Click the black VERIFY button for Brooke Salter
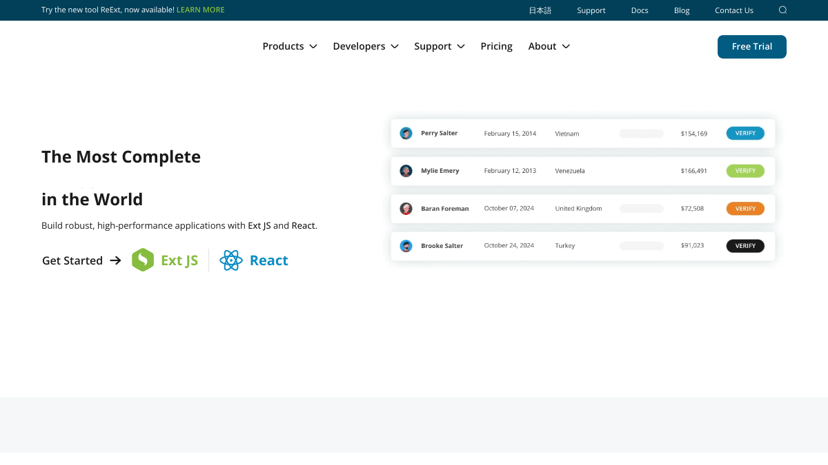Image resolution: width=828 pixels, height=465 pixels. point(745,245)
